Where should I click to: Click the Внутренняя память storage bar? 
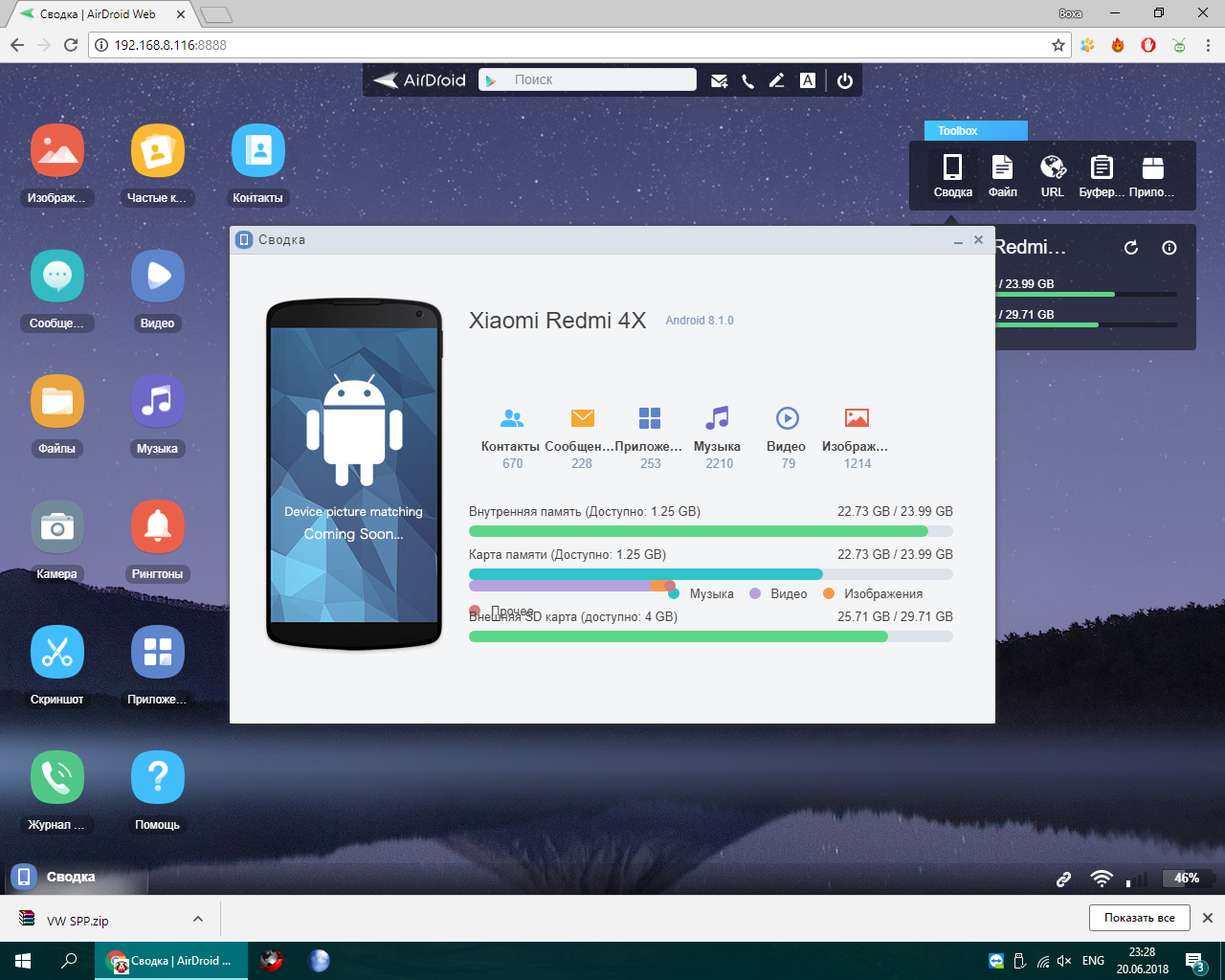click(x=711, y=531)
